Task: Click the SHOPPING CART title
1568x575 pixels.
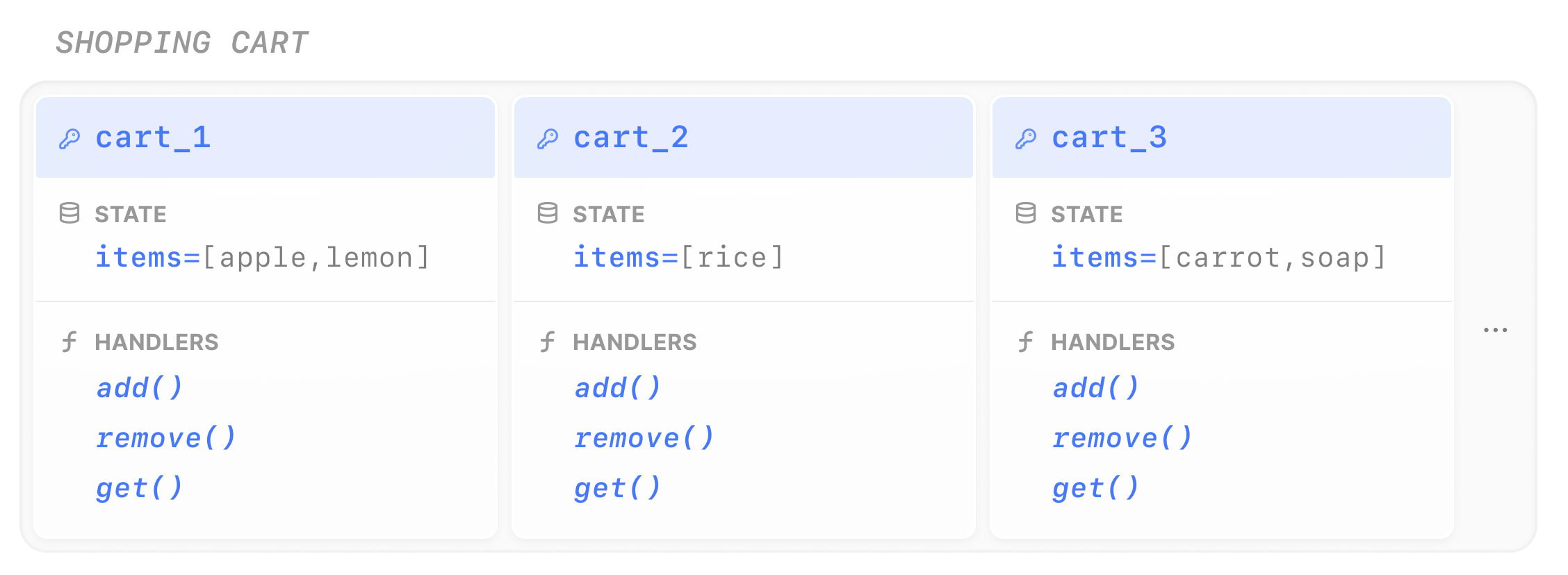Action: pos(182,43)
